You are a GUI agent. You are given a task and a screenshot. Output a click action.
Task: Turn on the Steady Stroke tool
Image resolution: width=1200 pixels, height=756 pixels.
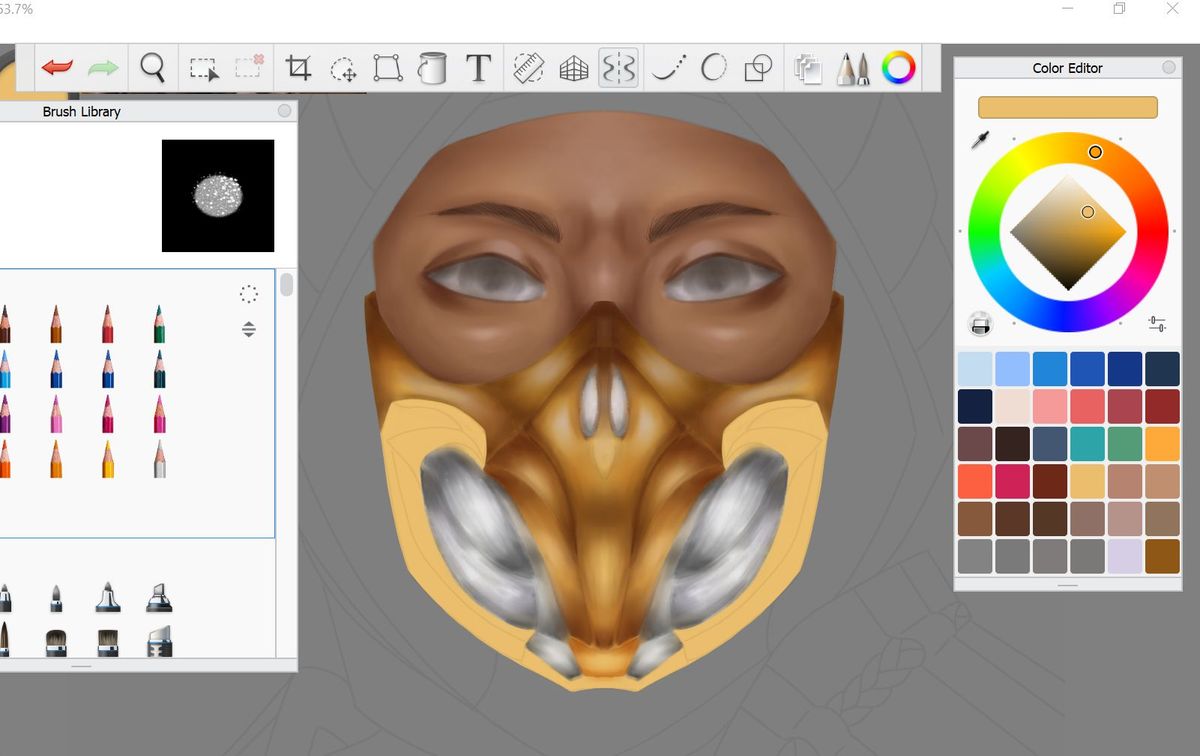[x=669, y=68]
